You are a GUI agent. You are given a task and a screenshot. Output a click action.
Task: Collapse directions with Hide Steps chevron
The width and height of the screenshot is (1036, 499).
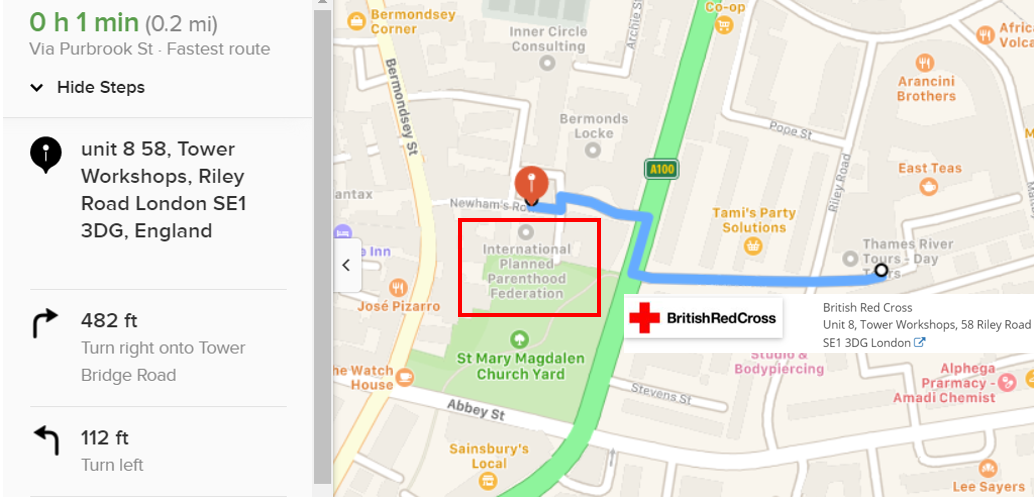pos(38,88)
